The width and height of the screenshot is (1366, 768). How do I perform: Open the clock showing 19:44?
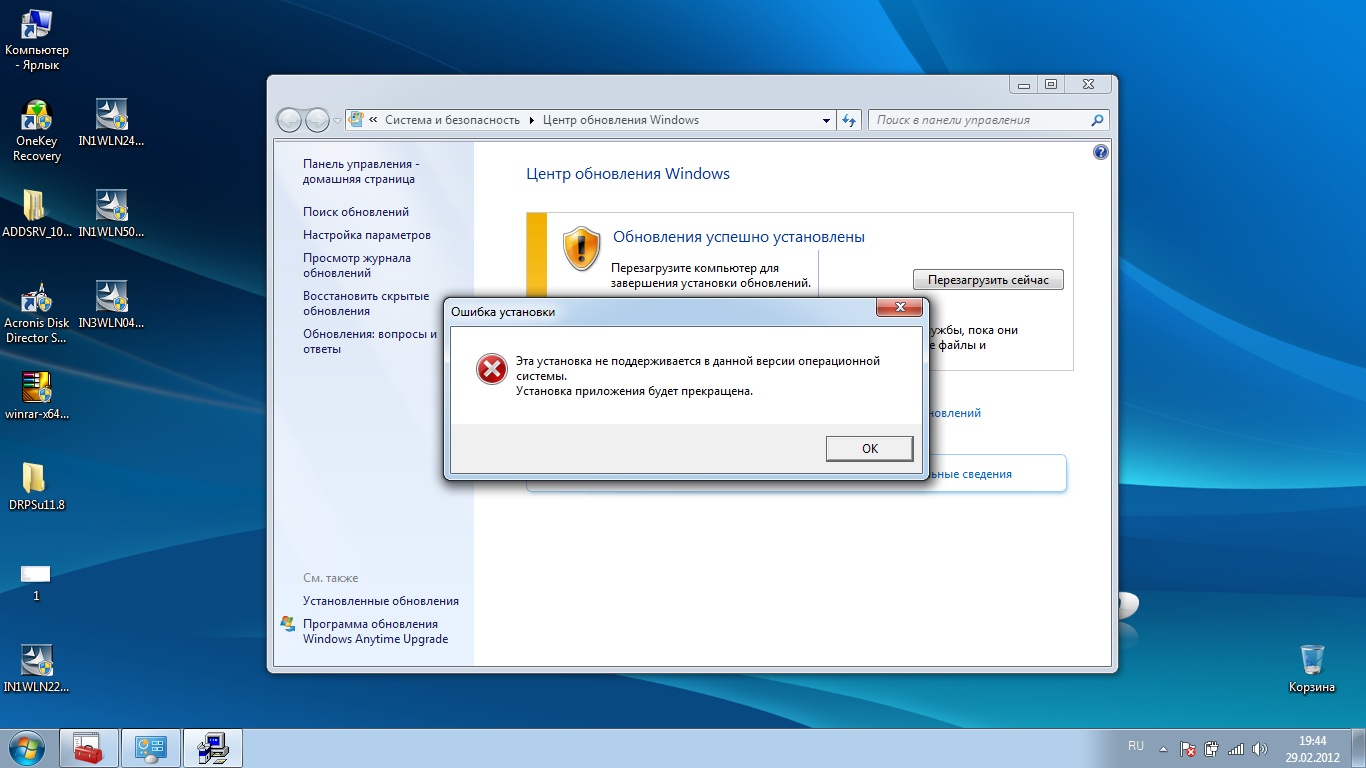pos(1312,748)
